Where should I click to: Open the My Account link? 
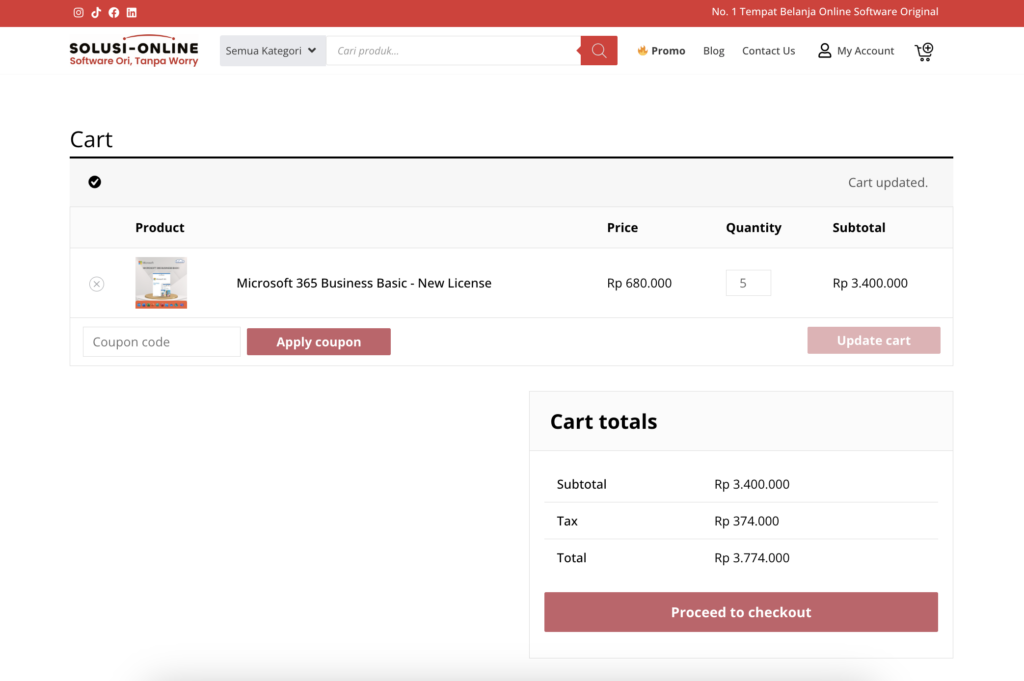coord(865,50)
